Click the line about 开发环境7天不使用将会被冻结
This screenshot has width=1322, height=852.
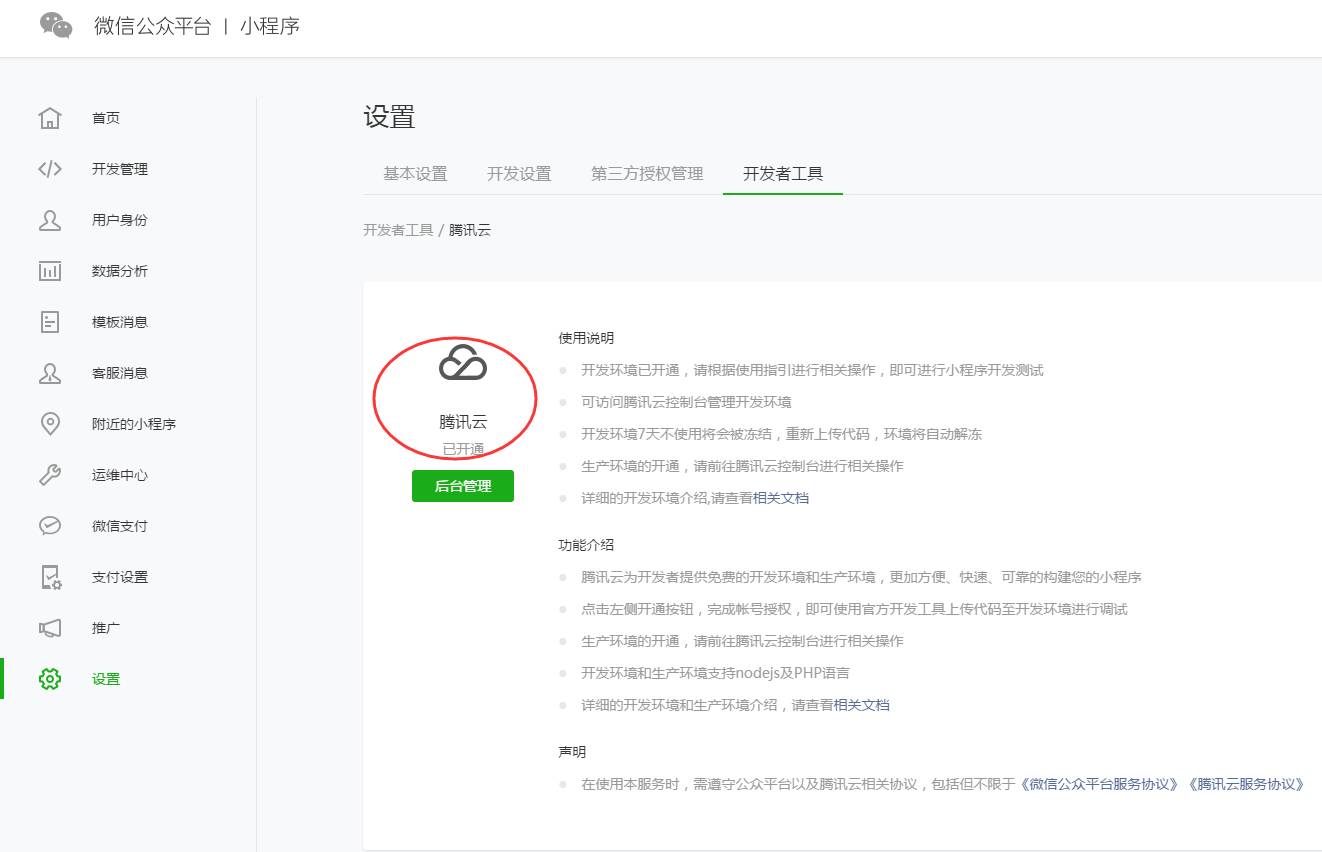(x=782, y=434)
